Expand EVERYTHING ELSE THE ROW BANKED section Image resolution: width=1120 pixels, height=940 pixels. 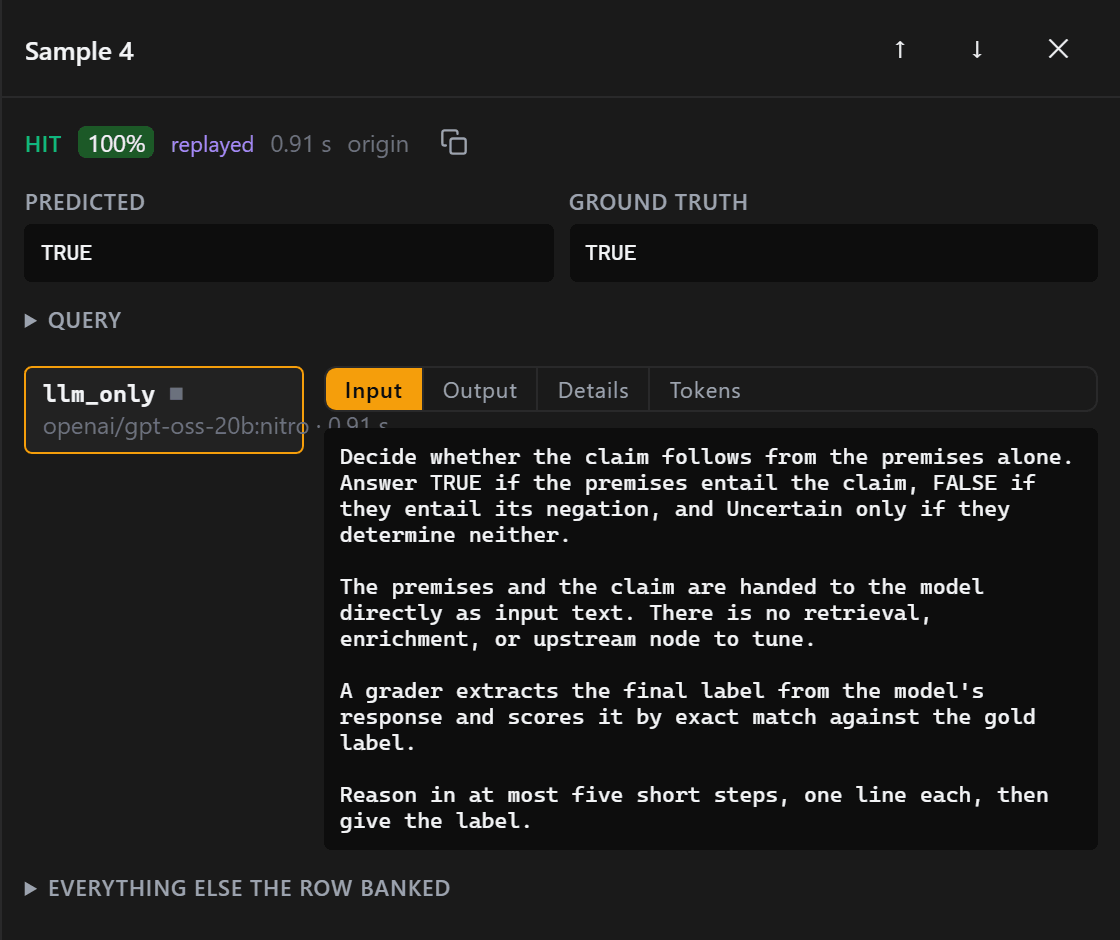[238, 888]
